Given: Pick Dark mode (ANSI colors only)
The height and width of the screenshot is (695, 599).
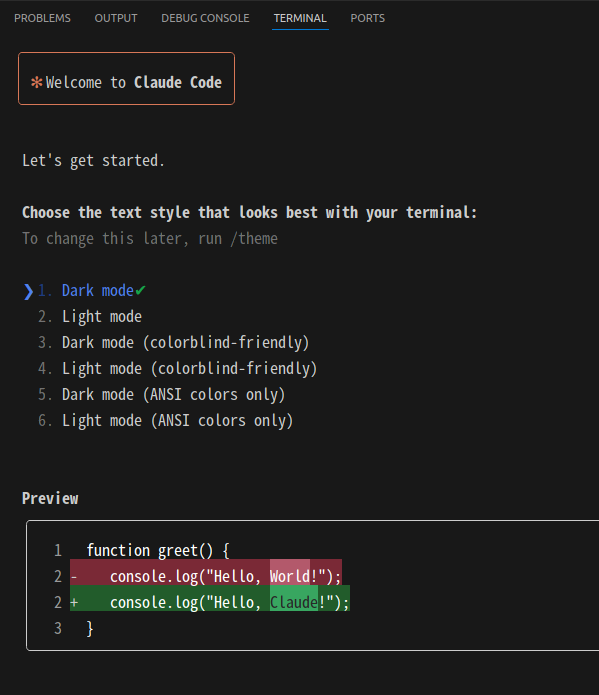Looking at the screenshot, I should pyautogui.click(x=161, y=394).
